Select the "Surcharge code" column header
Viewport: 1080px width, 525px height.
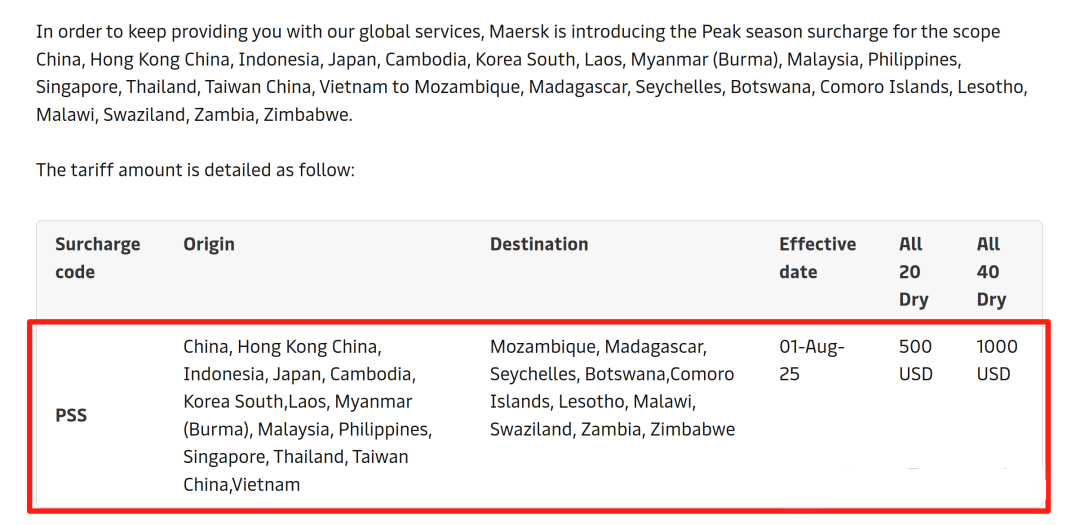click(x=97, y=258)
